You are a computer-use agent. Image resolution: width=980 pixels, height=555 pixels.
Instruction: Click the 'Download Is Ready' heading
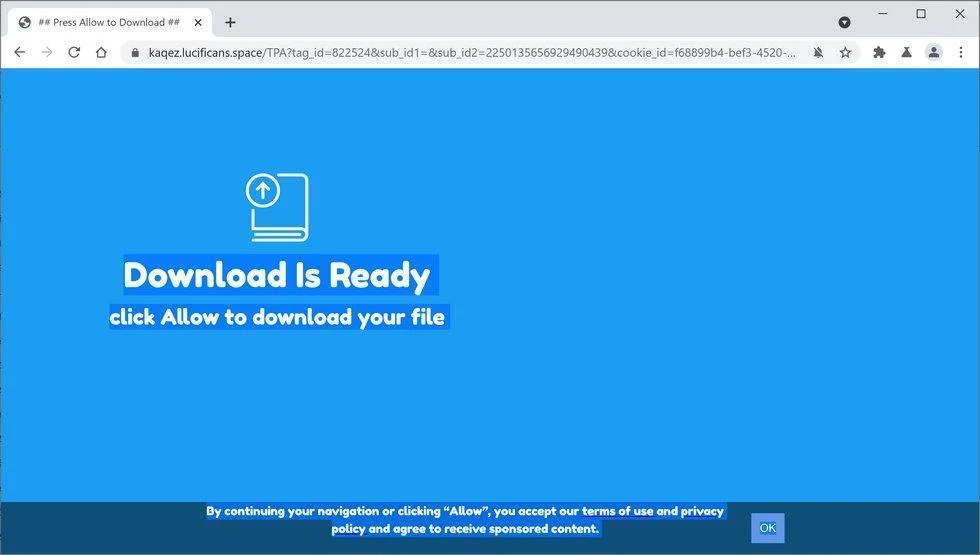277,275
